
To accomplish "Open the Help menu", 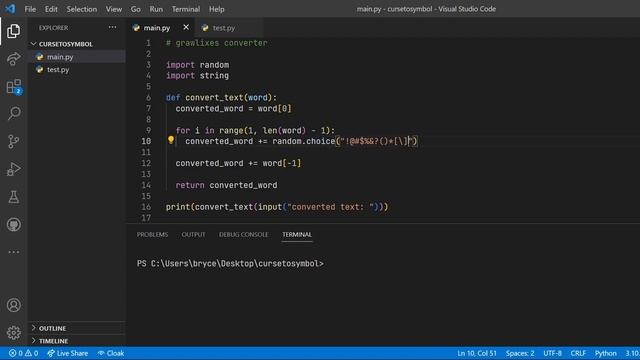I will pyautogui.click(x=217, y=9).
